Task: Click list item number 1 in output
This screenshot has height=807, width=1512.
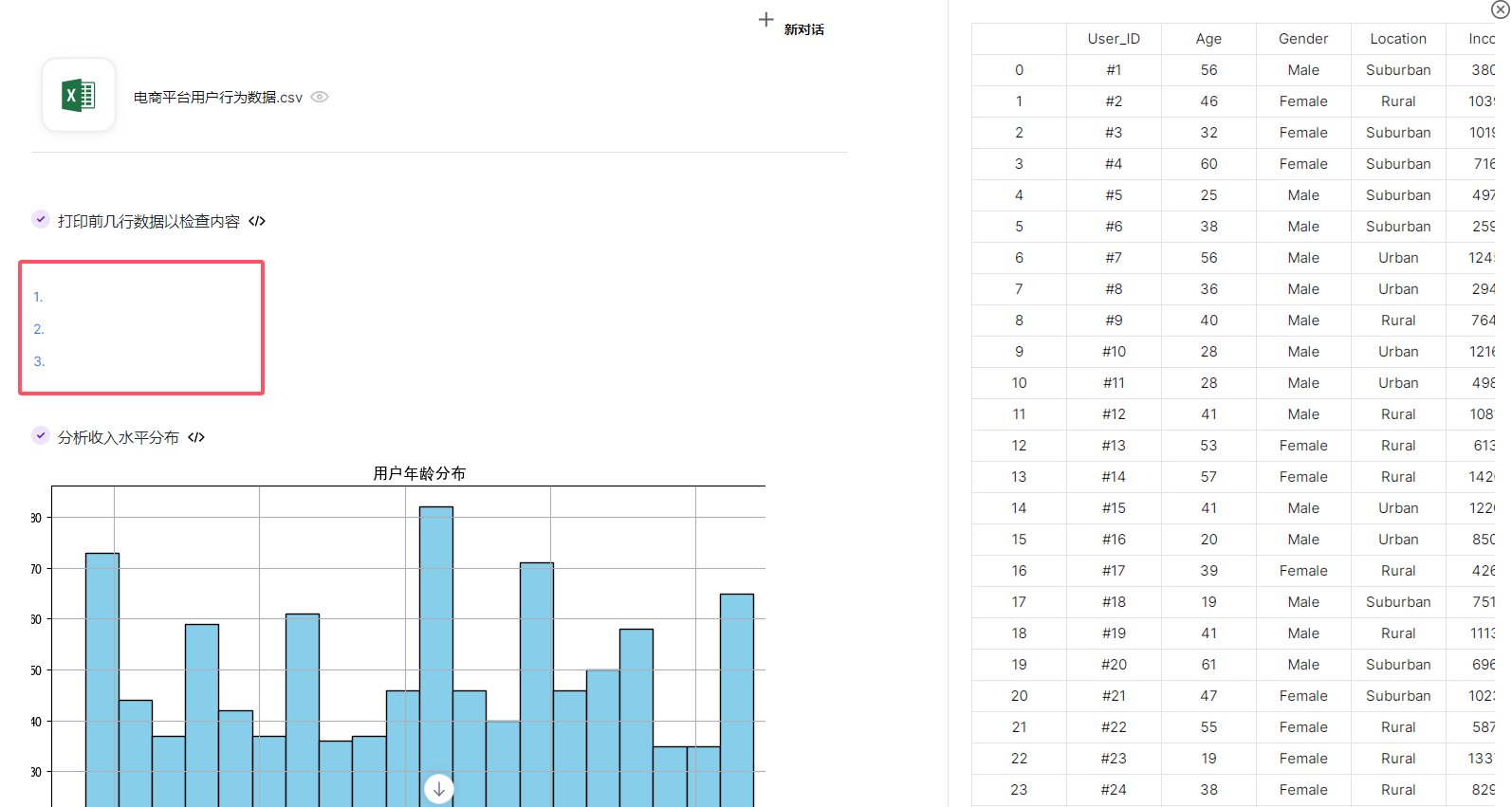Action: [x=38, y=297]
